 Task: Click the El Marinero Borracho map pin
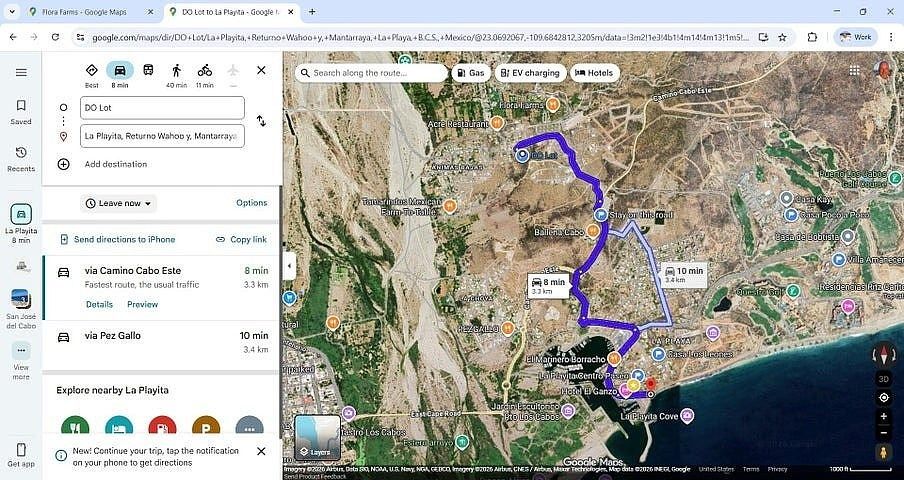[x=615, y=358]
